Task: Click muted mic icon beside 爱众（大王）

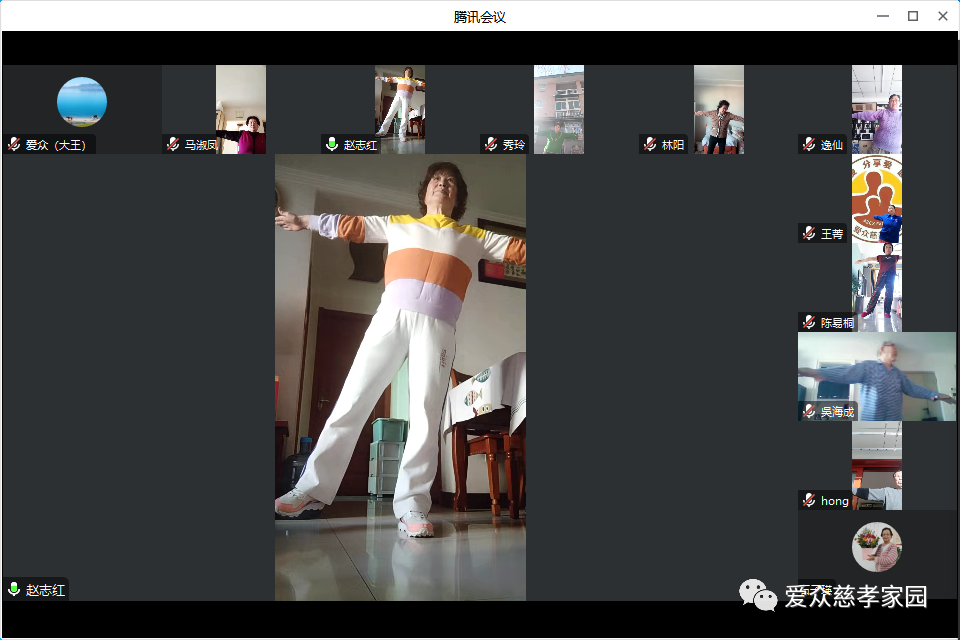Action: 14,145
